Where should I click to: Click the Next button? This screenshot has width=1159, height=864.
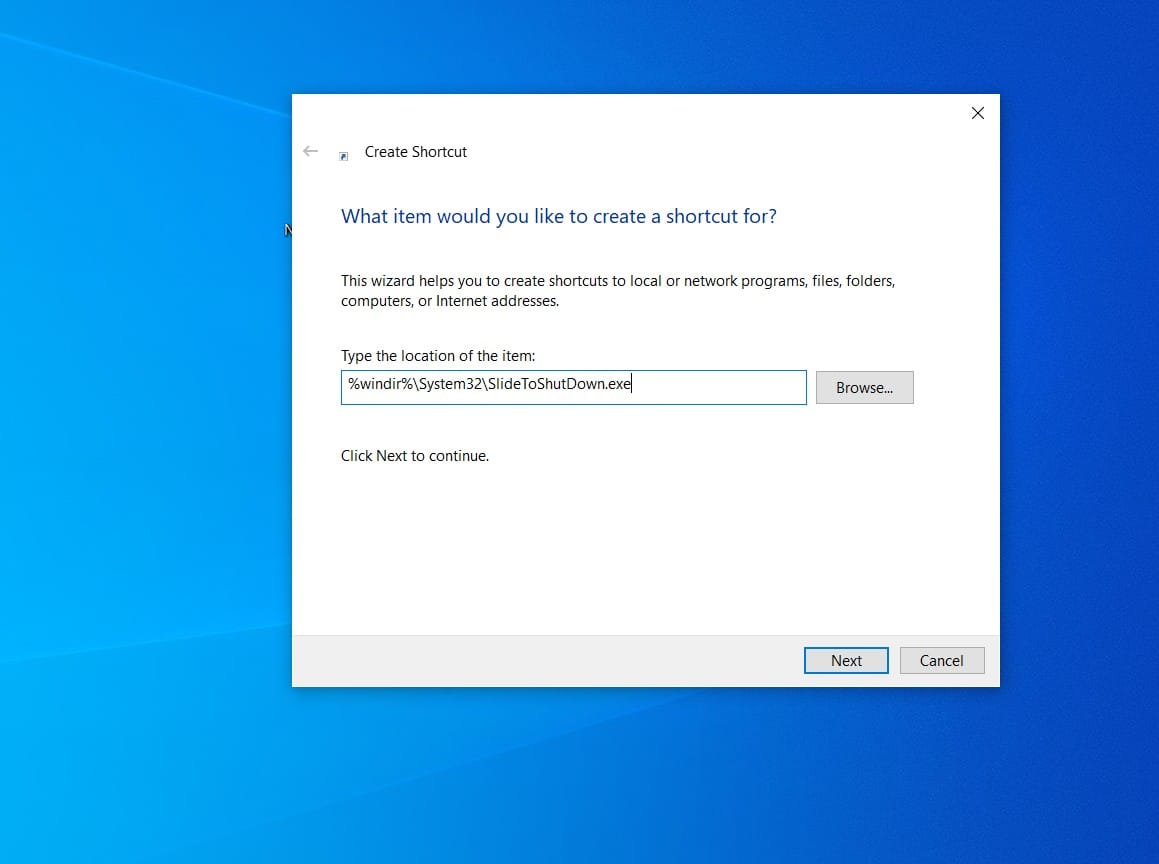tap(846, 661)
